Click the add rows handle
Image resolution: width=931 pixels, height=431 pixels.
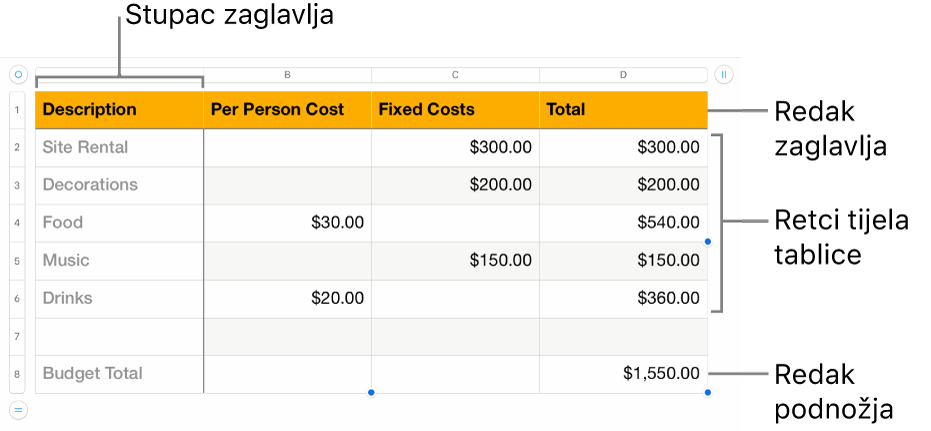18,408
